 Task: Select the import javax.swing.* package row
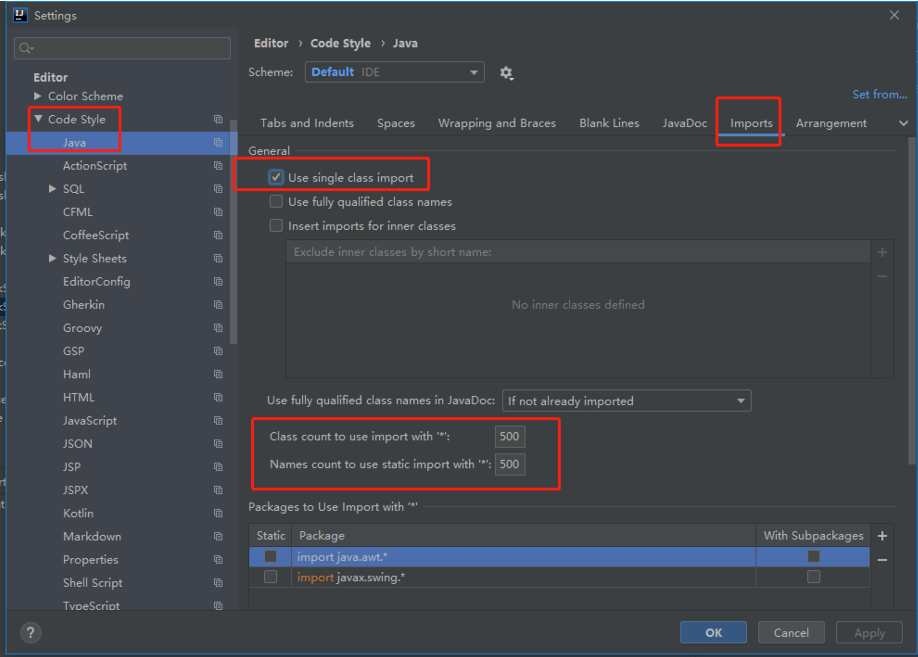[x=559, y=577]
